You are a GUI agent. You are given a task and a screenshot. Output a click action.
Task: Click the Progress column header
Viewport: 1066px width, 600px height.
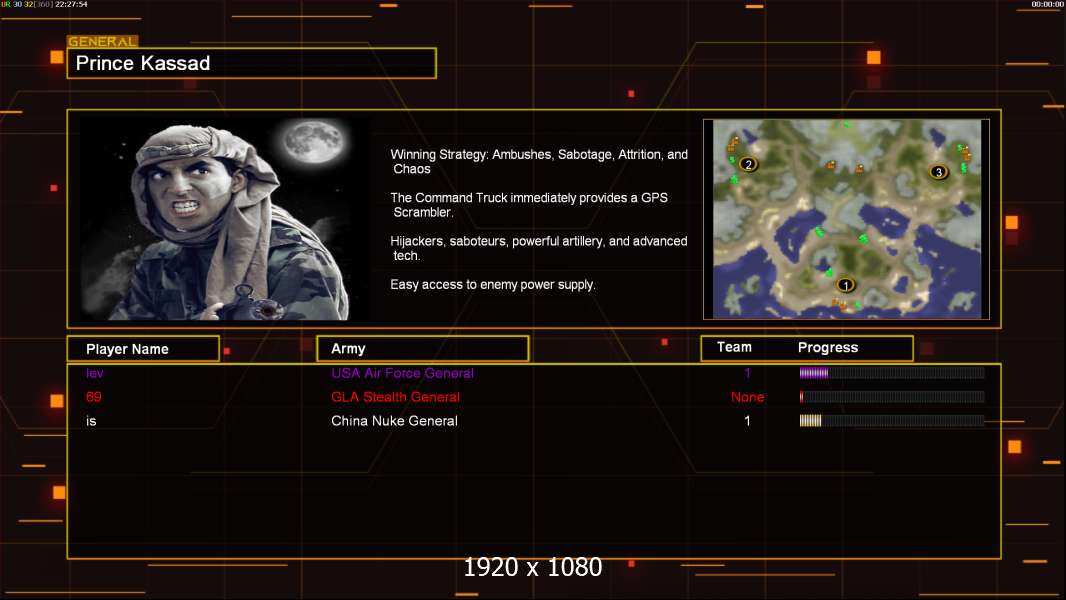coord(827,348)
